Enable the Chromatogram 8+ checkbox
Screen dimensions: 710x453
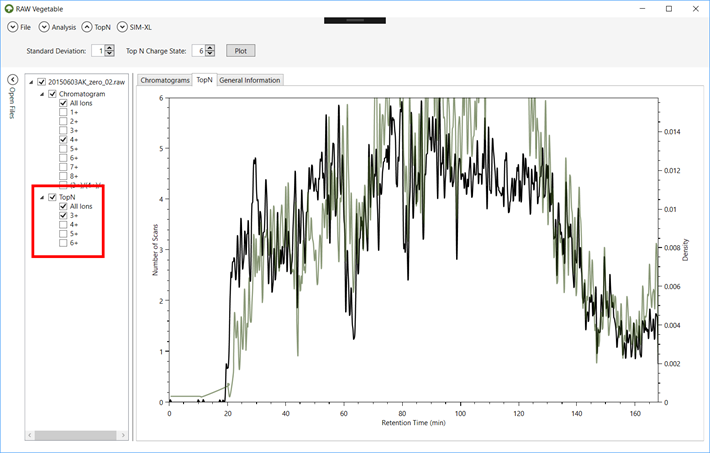[63, 176]
